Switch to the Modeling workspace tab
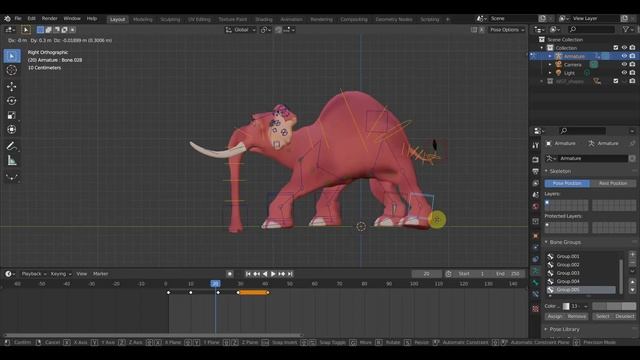Image resolution: width=640 pixels, height=360 pixels. coord(142,19)
